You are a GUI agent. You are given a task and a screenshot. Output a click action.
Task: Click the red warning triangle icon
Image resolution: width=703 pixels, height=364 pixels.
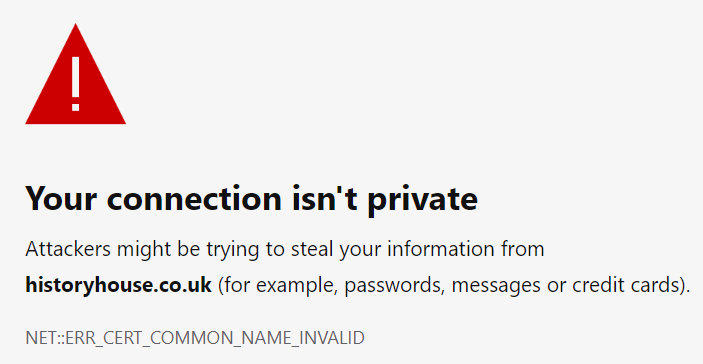pos(75,74)
